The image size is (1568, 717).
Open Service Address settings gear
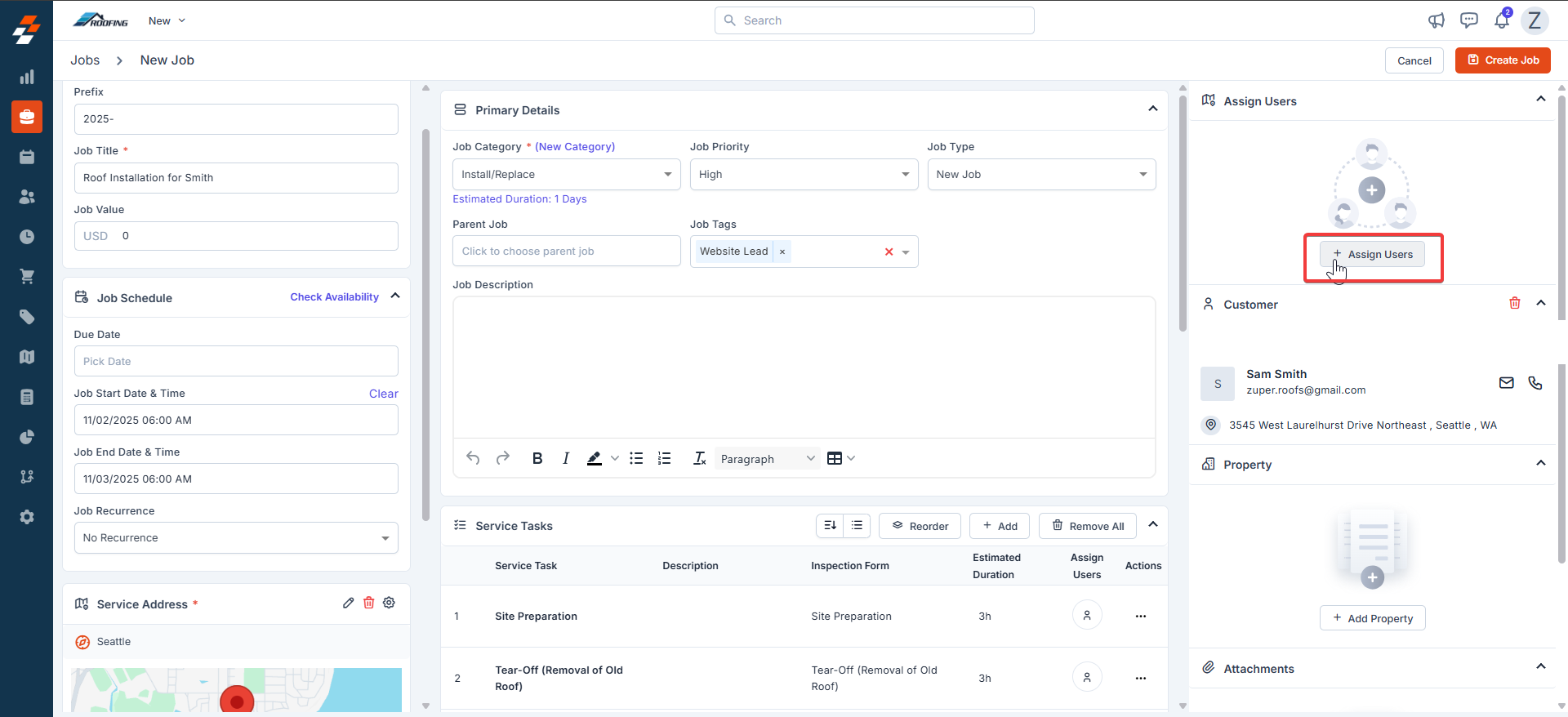390,603
